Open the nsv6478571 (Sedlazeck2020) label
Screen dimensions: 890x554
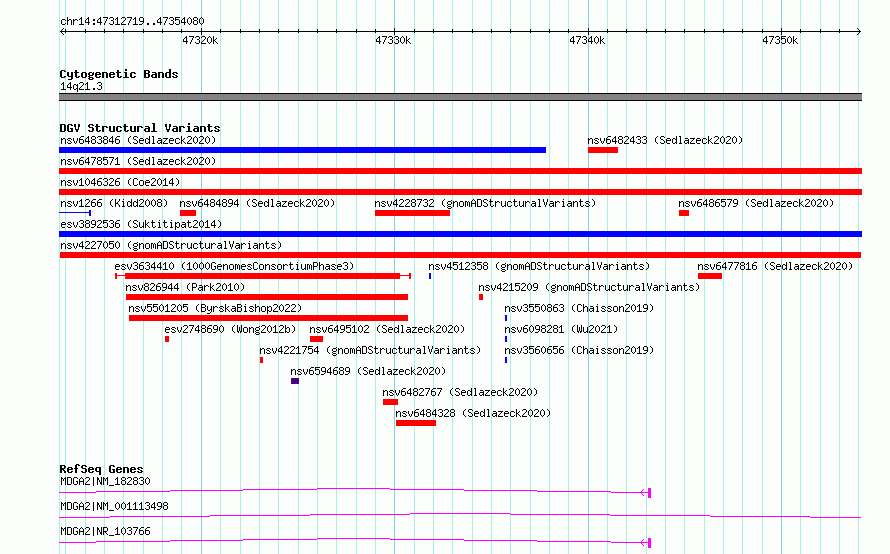138,161
